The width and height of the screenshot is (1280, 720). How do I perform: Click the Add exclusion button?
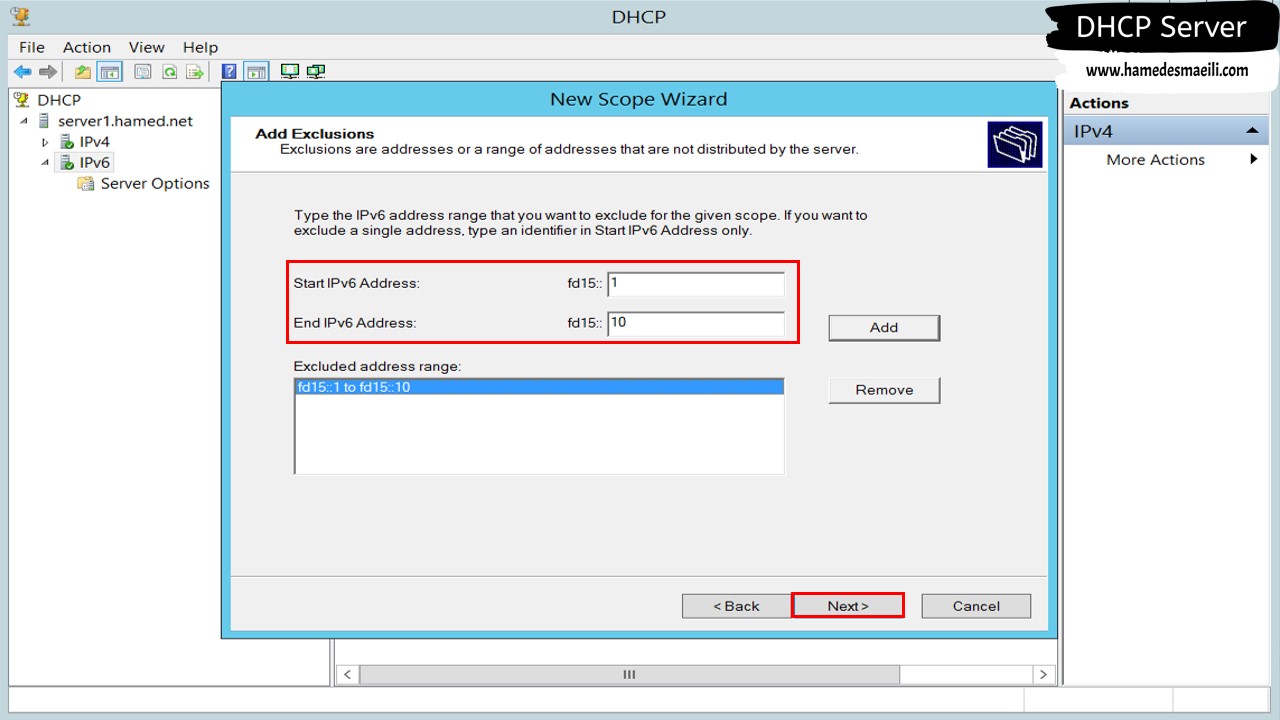coord(884,327)
